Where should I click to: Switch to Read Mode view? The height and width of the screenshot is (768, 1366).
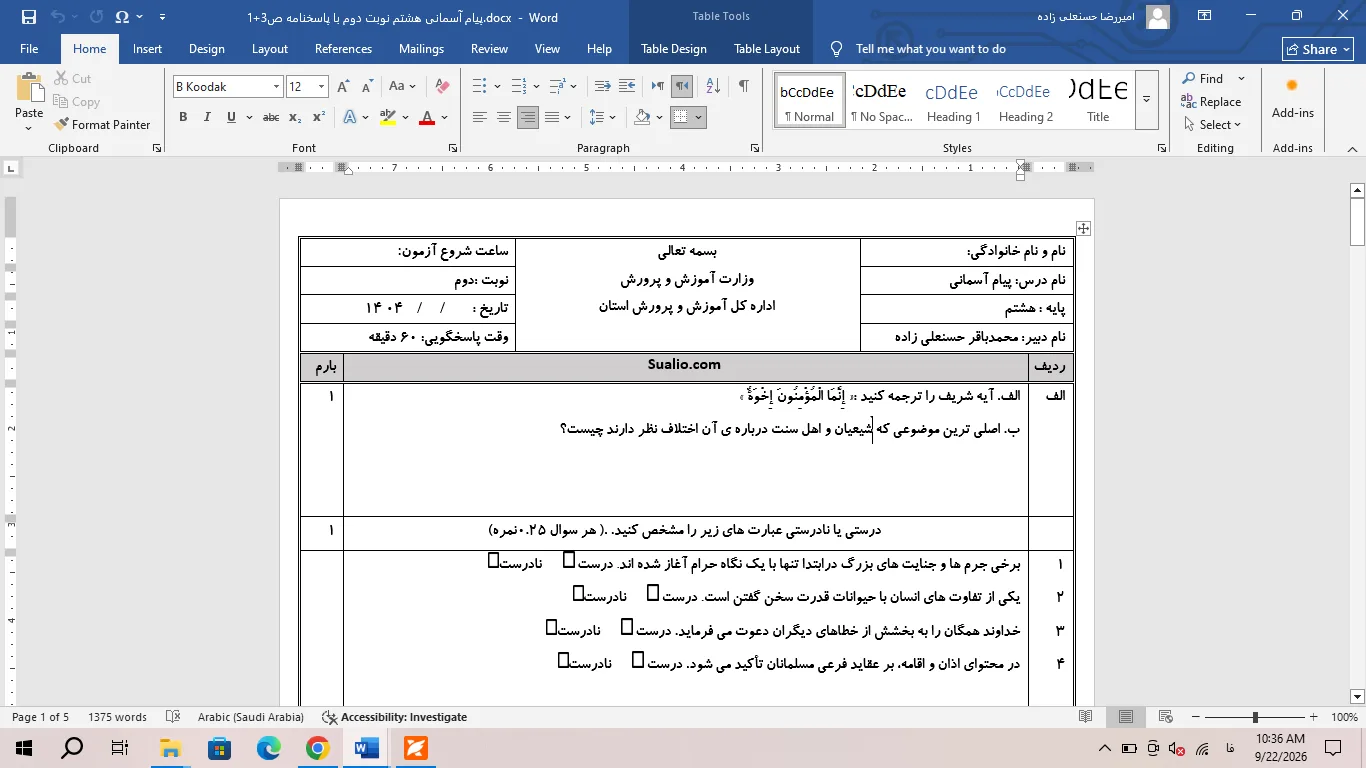coord(1086,717)
